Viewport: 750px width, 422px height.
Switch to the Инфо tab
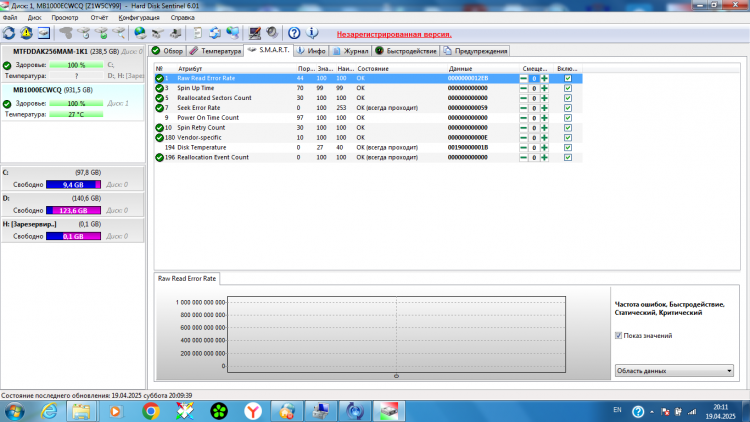pos(311,51)
